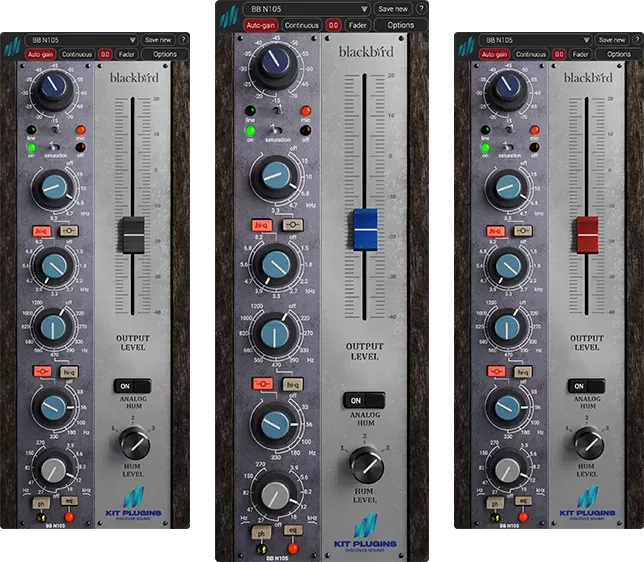Select Continuous mode in the left plugin
This screenshot has height=562, width=644.
pos(77,54)
